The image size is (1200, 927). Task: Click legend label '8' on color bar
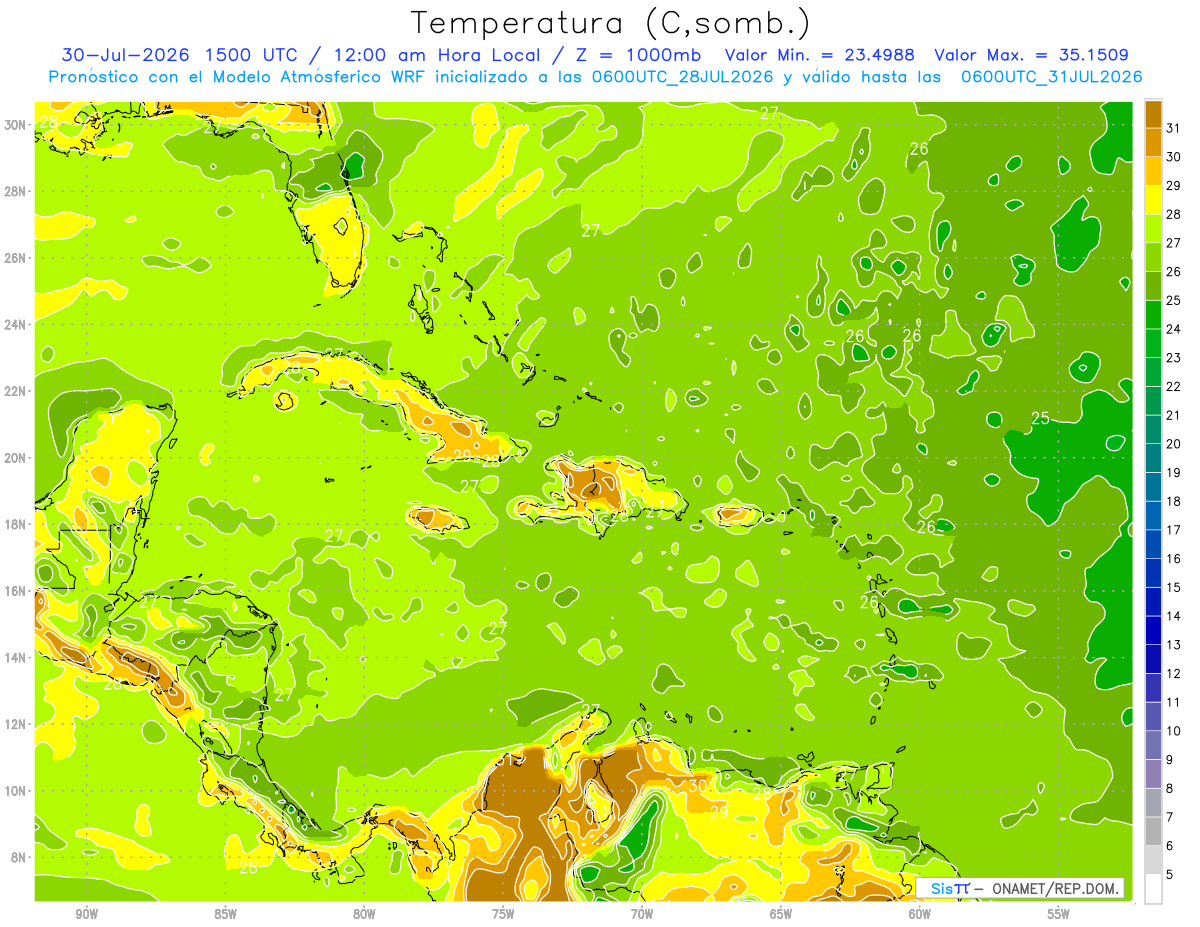pos(1170,788)
